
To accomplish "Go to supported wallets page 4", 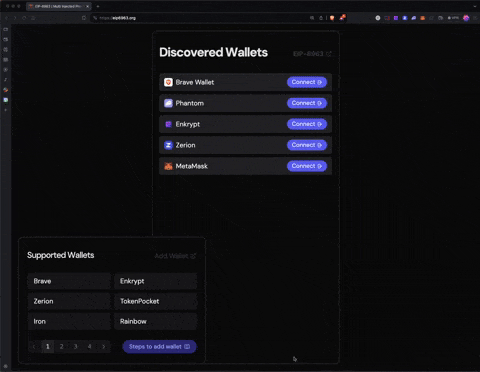I will pyautogui.click(x=90, y=347).
